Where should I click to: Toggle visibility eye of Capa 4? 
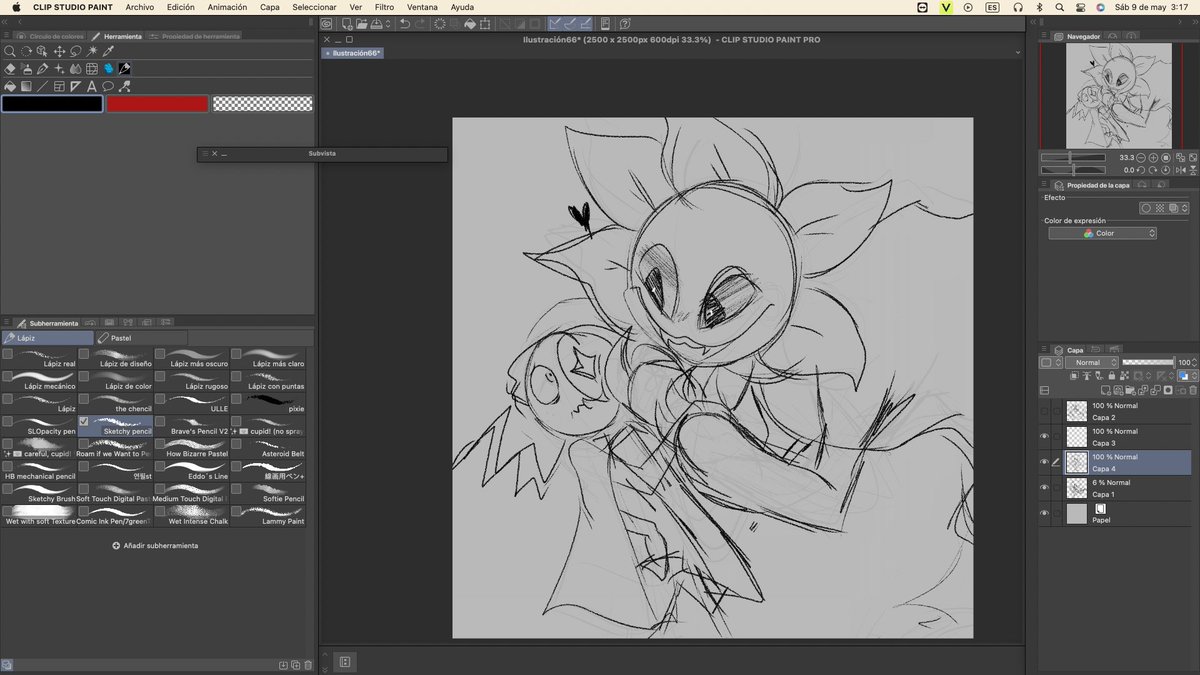pyautogui.click(x=1045, y=462)
